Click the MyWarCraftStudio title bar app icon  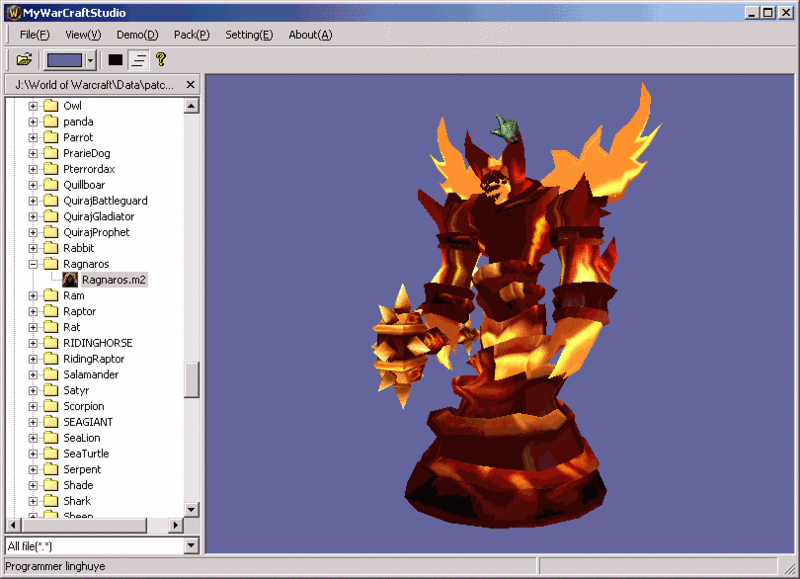pos(14,13)
